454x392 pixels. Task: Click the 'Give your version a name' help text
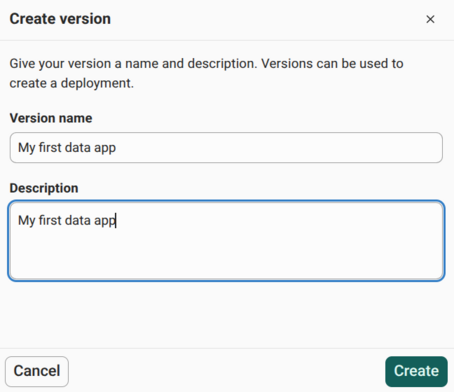tap(206, 73)
